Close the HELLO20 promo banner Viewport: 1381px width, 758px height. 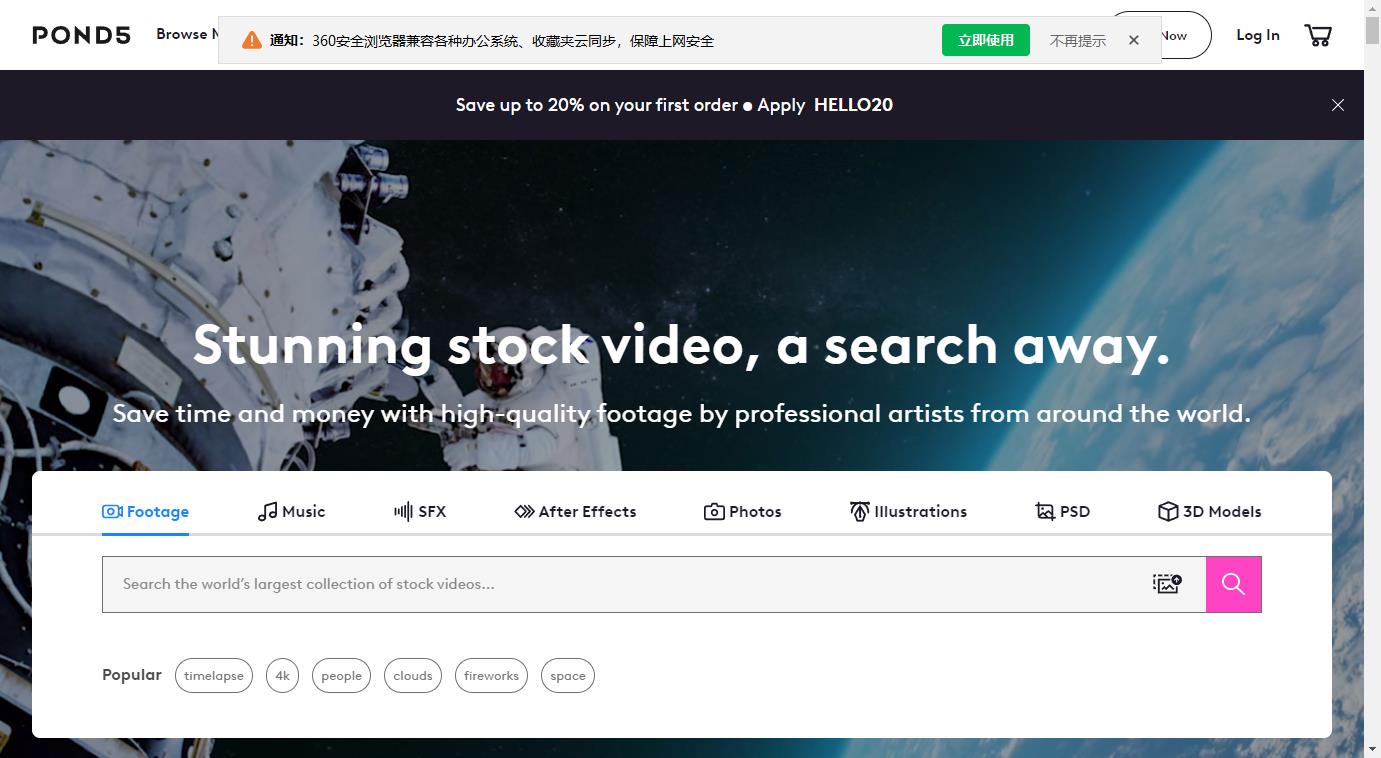[x=1337, y=105]
